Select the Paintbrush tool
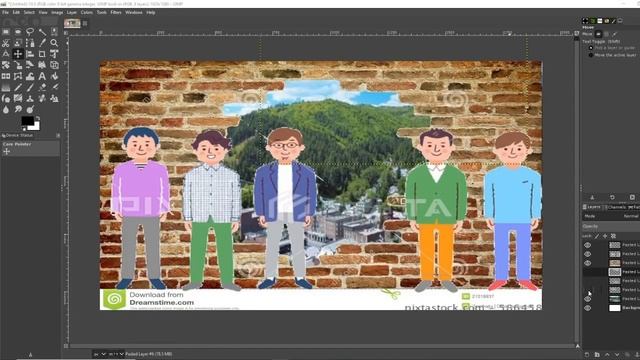Viewport: 640px width, 360px height. point(30,87)
